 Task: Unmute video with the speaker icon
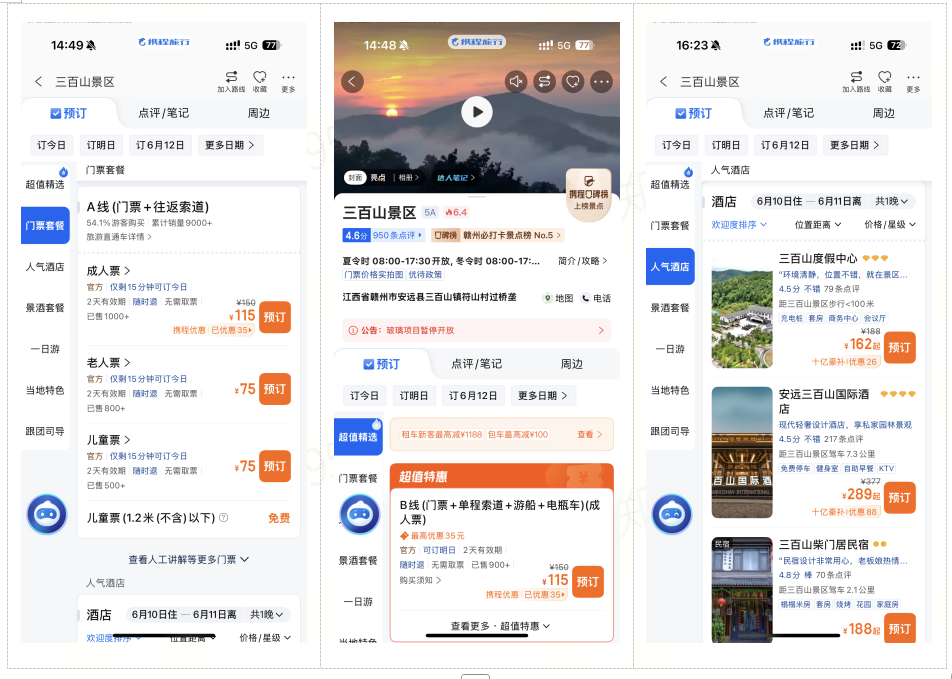coord(516,81)
